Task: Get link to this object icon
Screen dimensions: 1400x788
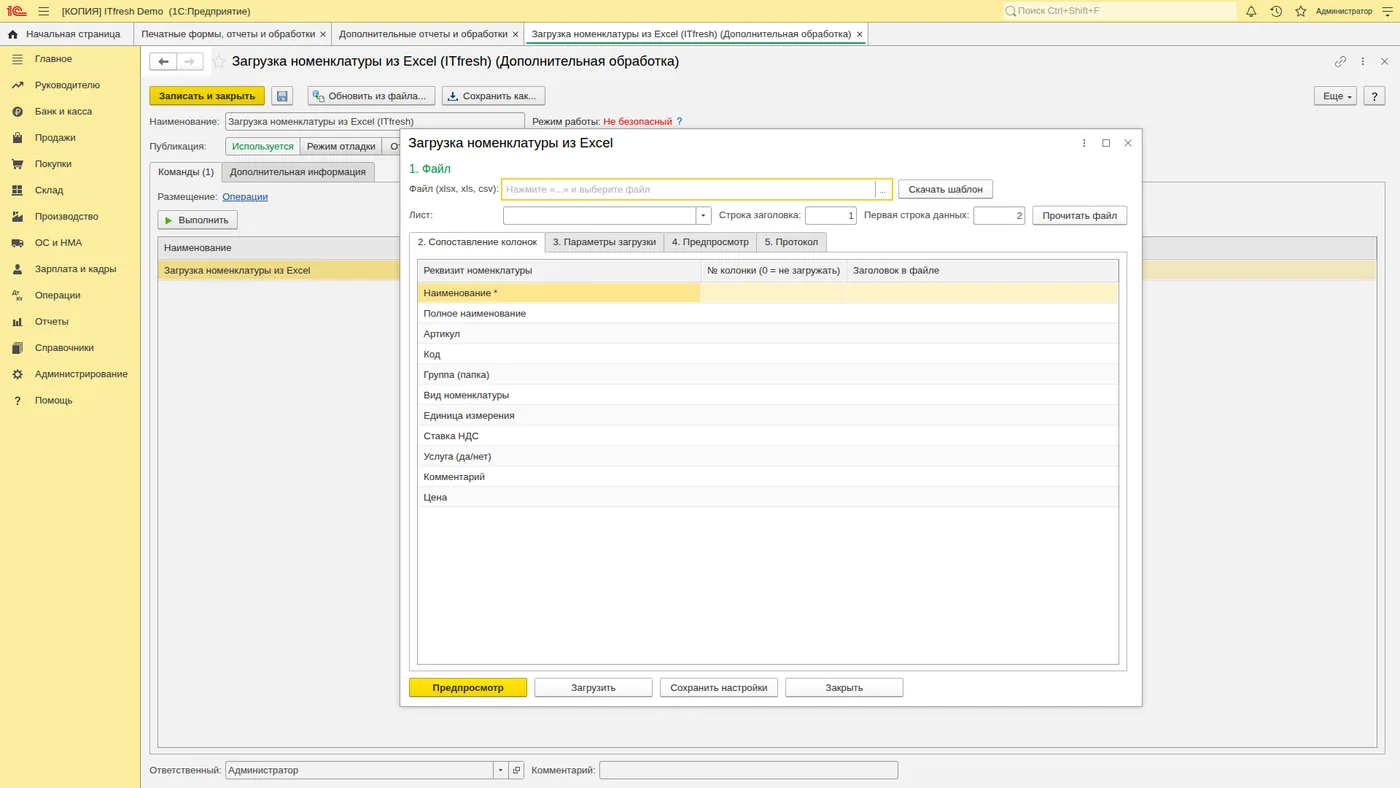Action: tap(1340, 61)
